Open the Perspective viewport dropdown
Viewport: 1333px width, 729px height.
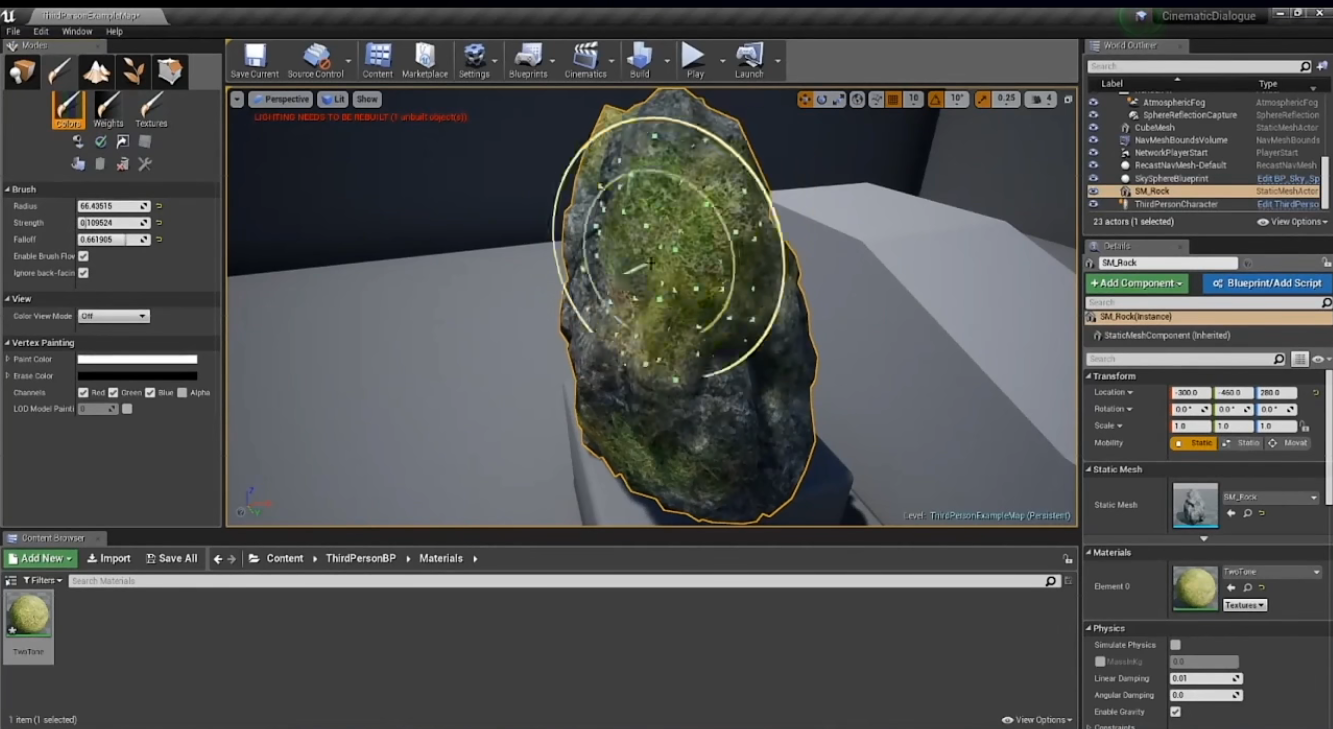(280, 99)
